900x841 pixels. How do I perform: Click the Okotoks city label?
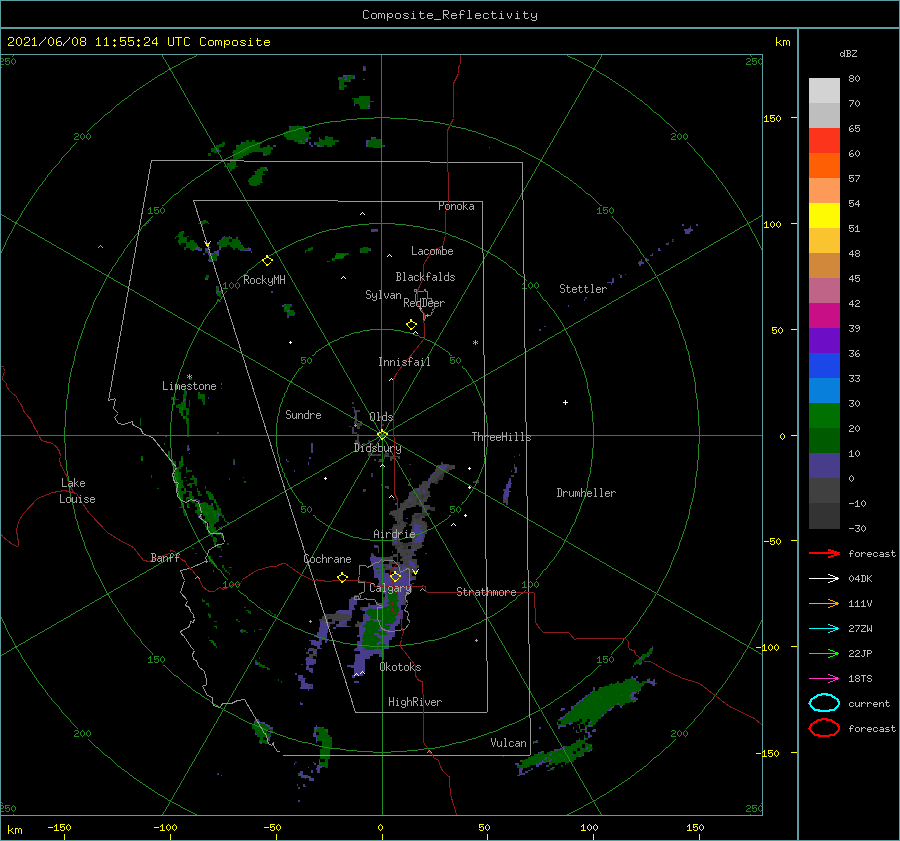point(401,667)
